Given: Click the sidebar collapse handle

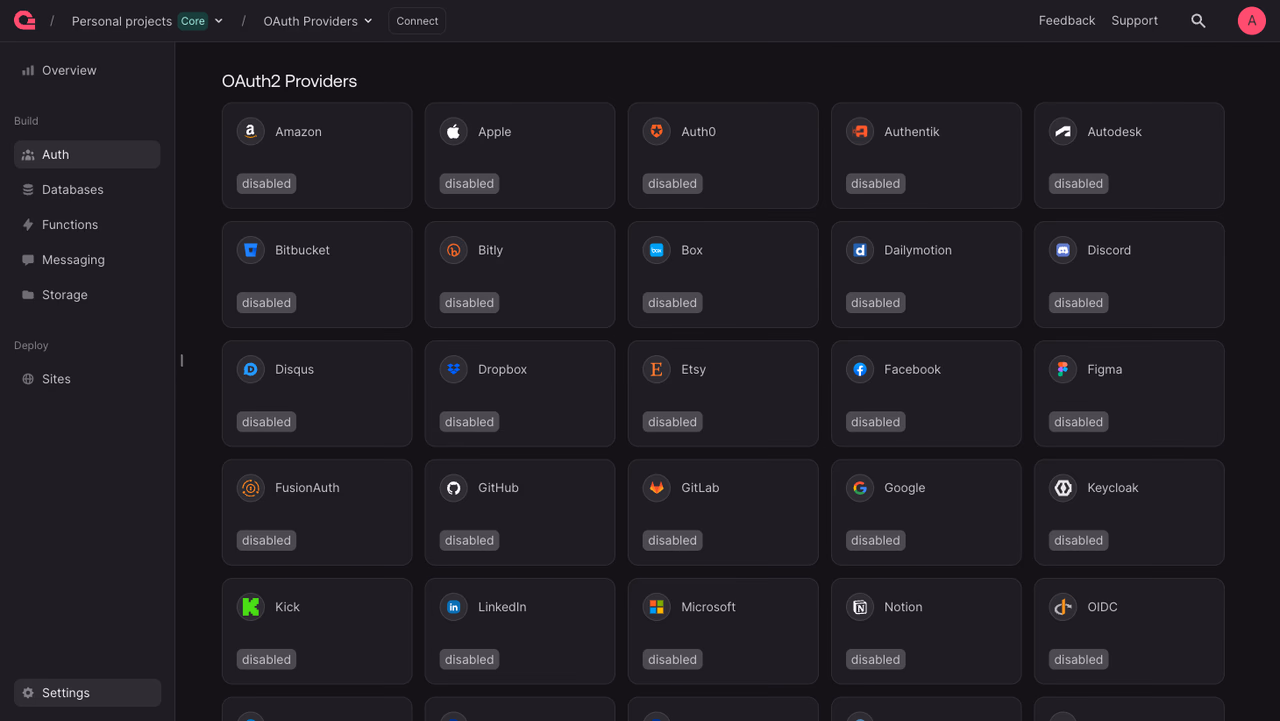Looking at the screenshot, I should tap(181, 360).
